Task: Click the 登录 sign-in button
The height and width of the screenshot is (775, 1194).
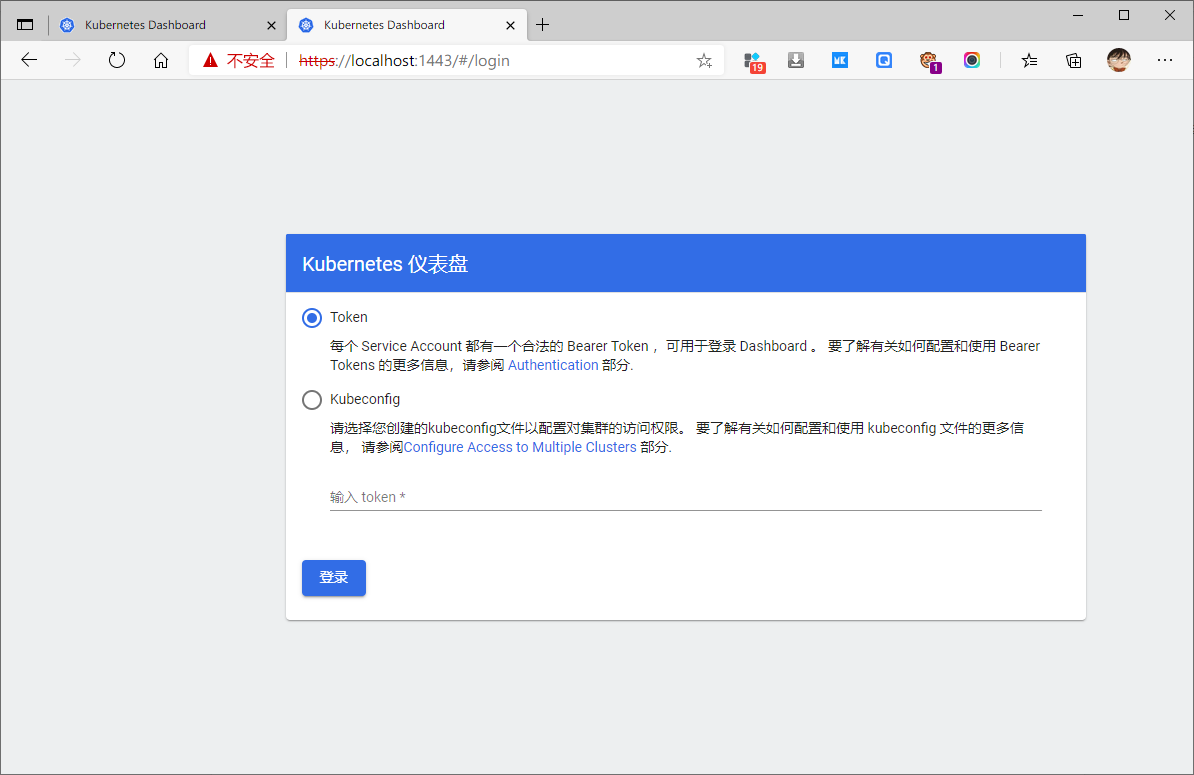Action: coord(334,578)
